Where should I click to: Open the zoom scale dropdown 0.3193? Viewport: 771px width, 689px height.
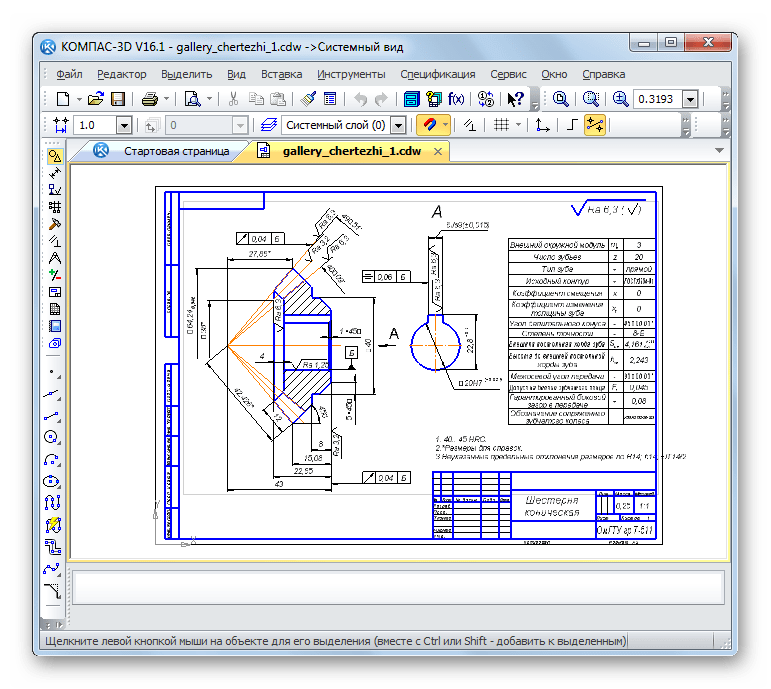point(690,99)
